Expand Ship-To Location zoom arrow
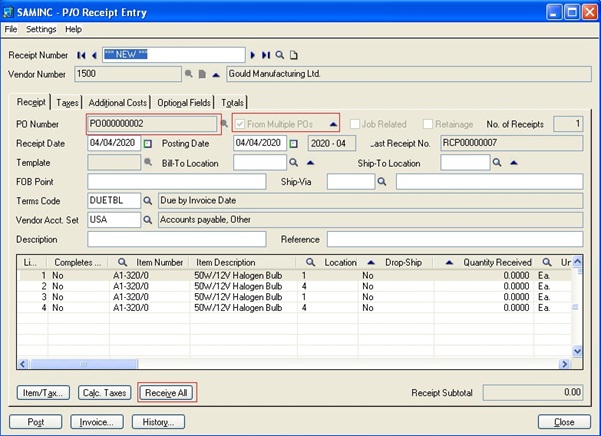The width and height of the screenshot is (601, 436). (513, 162)
